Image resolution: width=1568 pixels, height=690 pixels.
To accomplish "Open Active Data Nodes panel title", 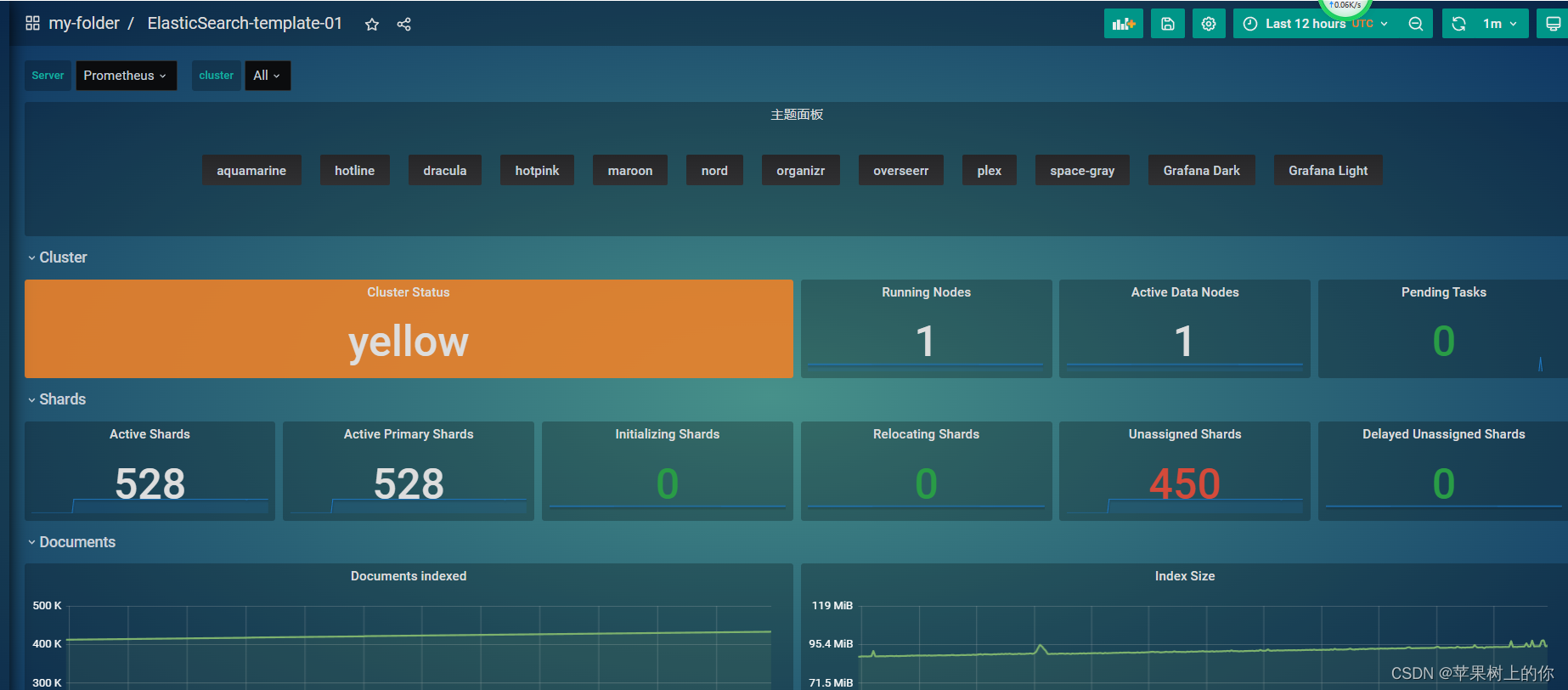I will click(1185, 292).
